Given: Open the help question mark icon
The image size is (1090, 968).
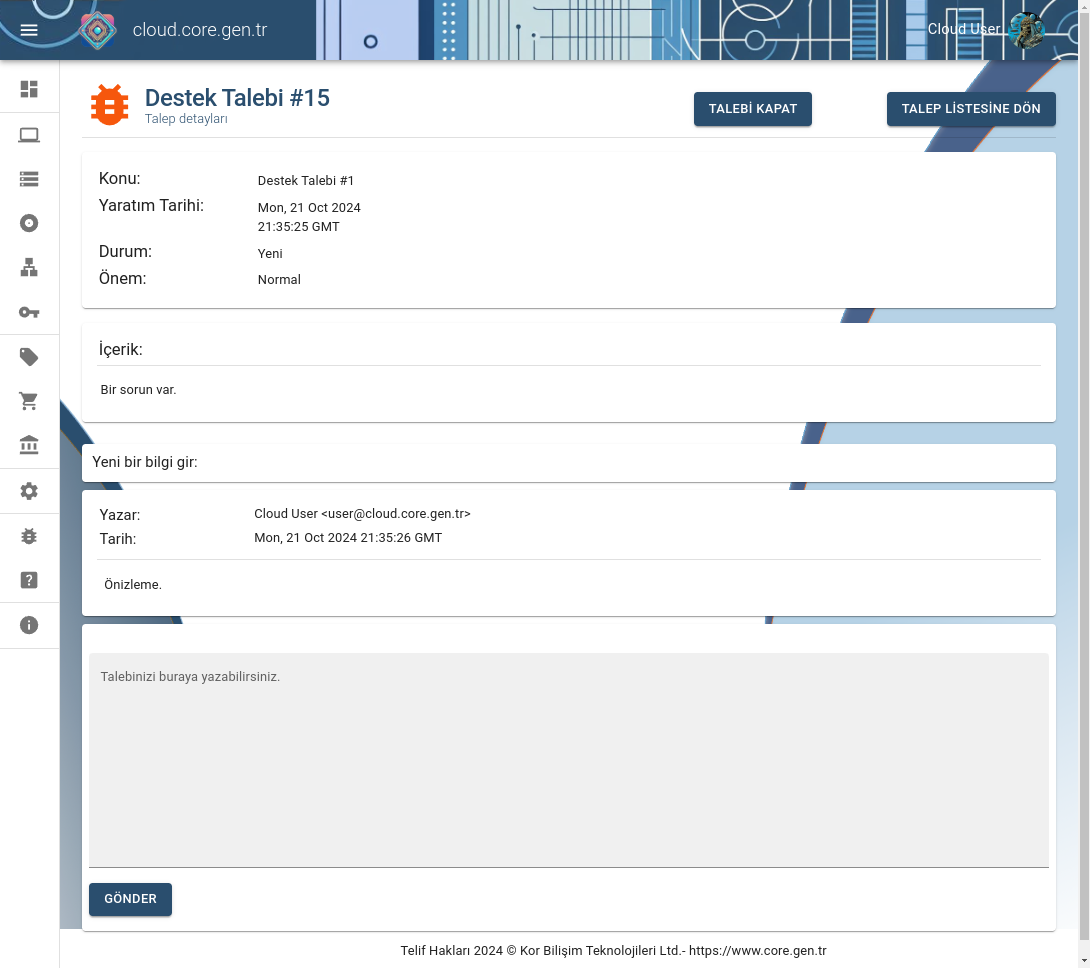Looking at the screenshot, I should click(29, 579).
